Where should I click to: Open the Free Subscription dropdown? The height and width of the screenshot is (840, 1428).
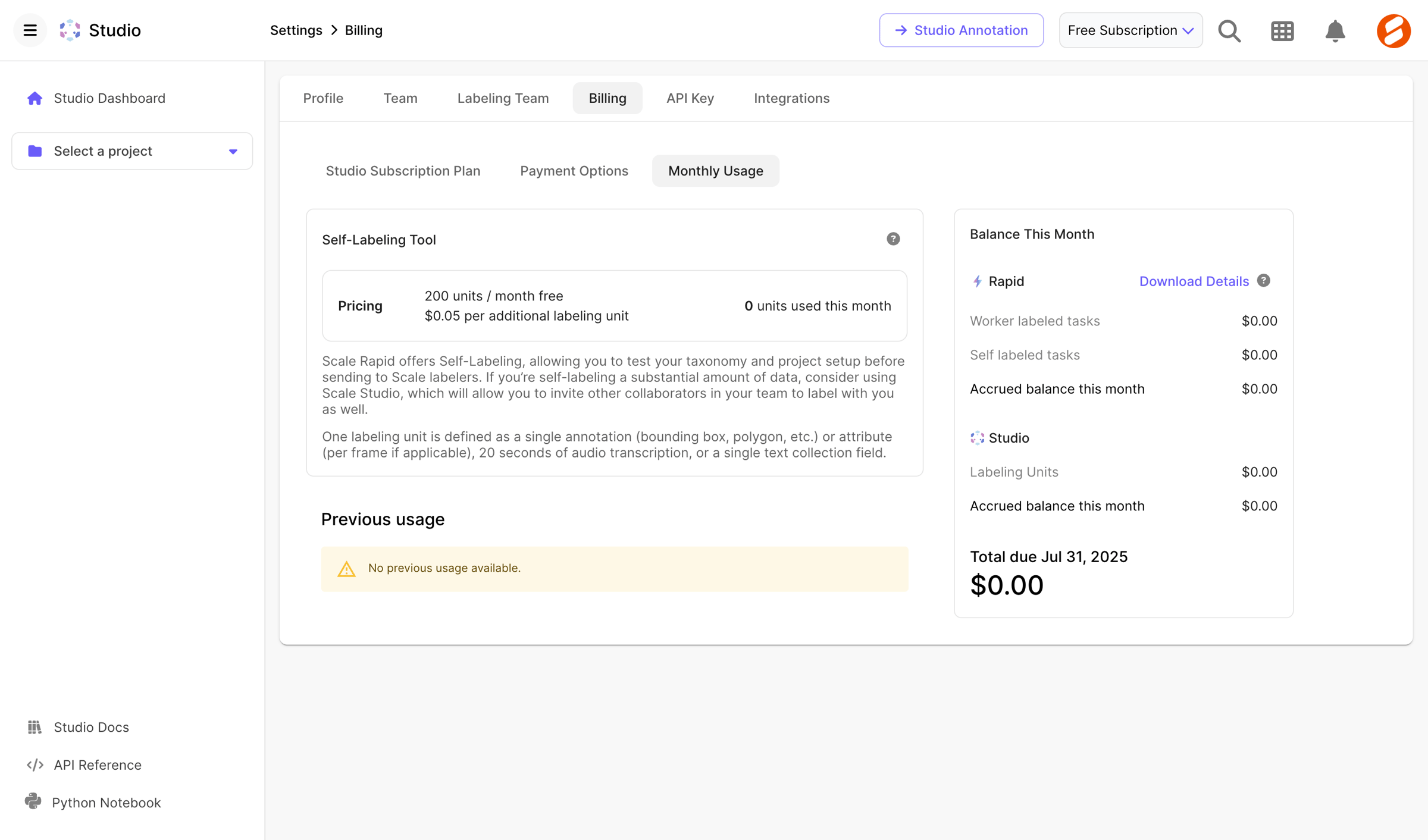[x=1130, y=30]
